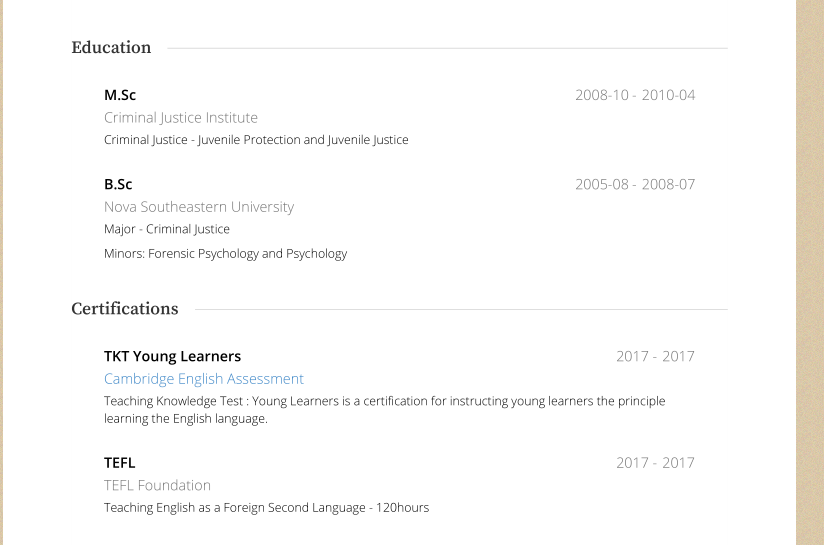Select the B.Sc degree title

point(118,184)
